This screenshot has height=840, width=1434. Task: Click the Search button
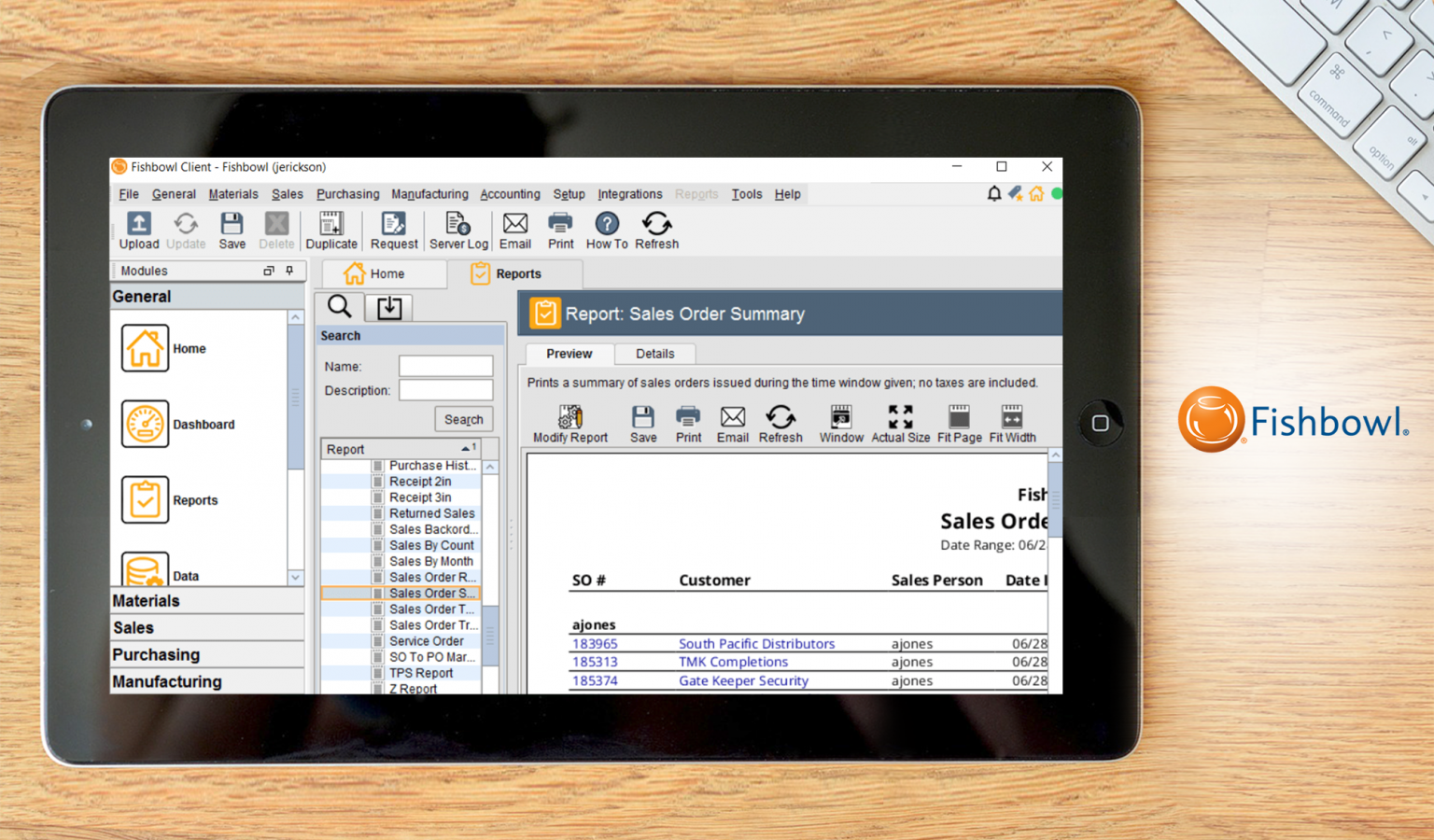point(464,418)
